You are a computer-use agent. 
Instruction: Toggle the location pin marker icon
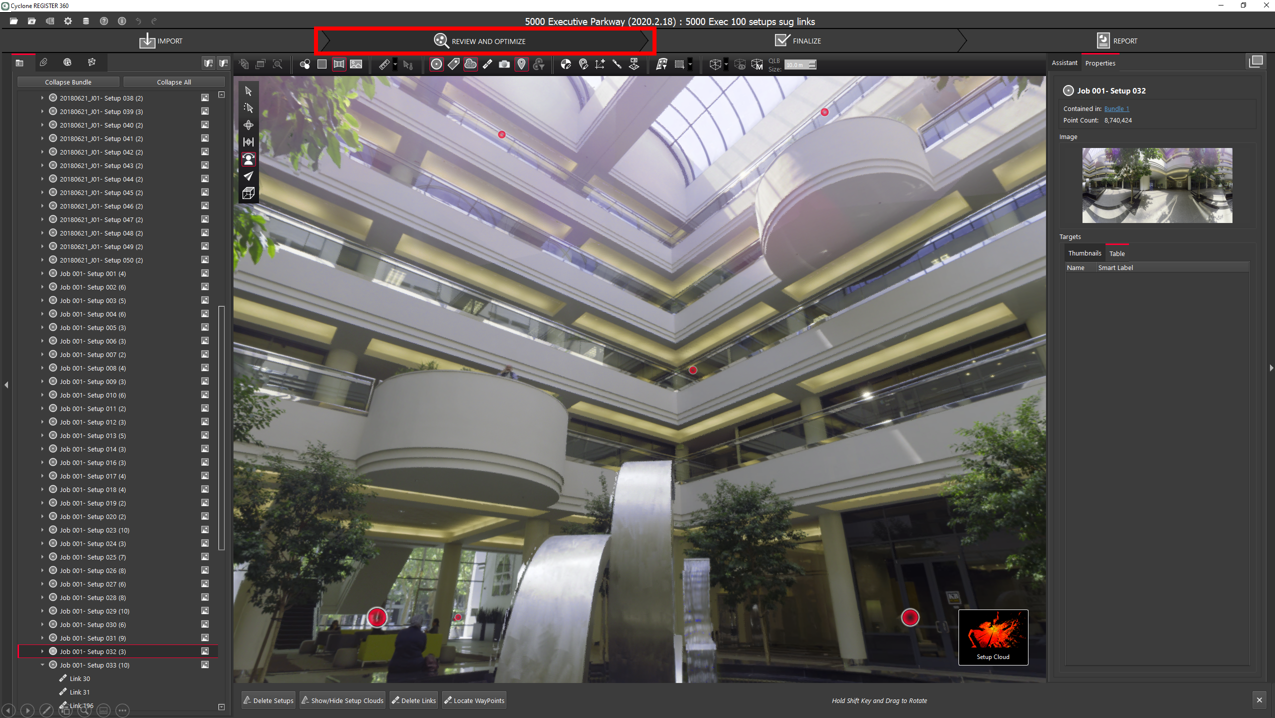tap(521, 64)
